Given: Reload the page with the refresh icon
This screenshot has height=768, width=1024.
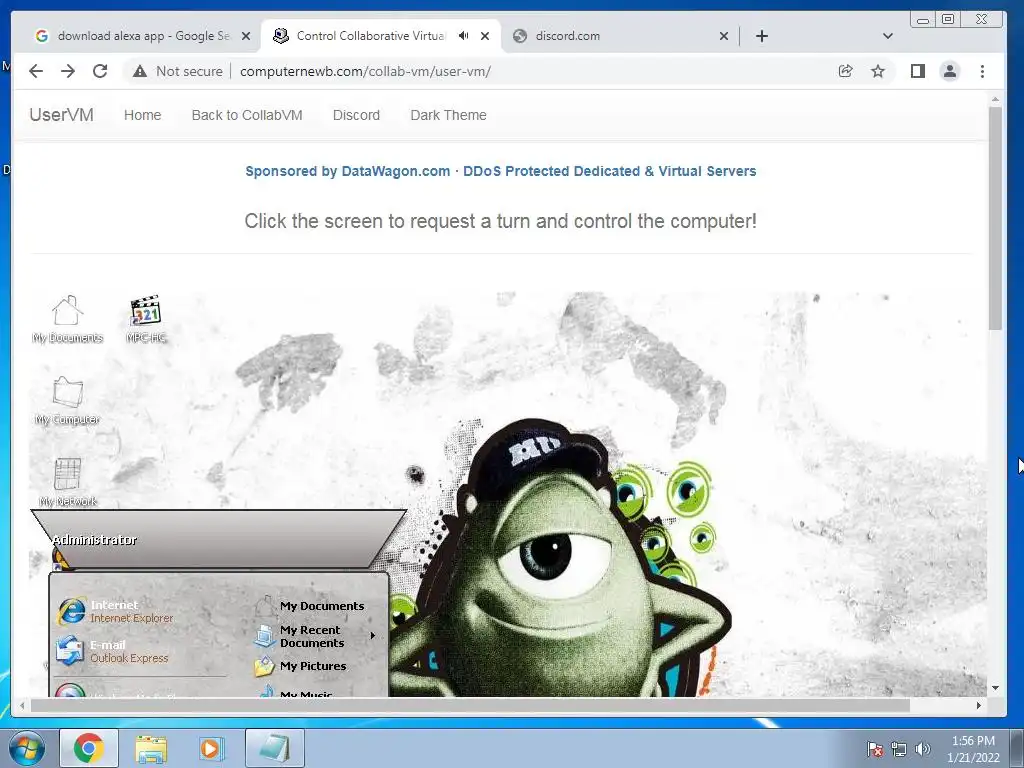Looking at the screenshot, I should pyautogui.click(x=100, y=71).
